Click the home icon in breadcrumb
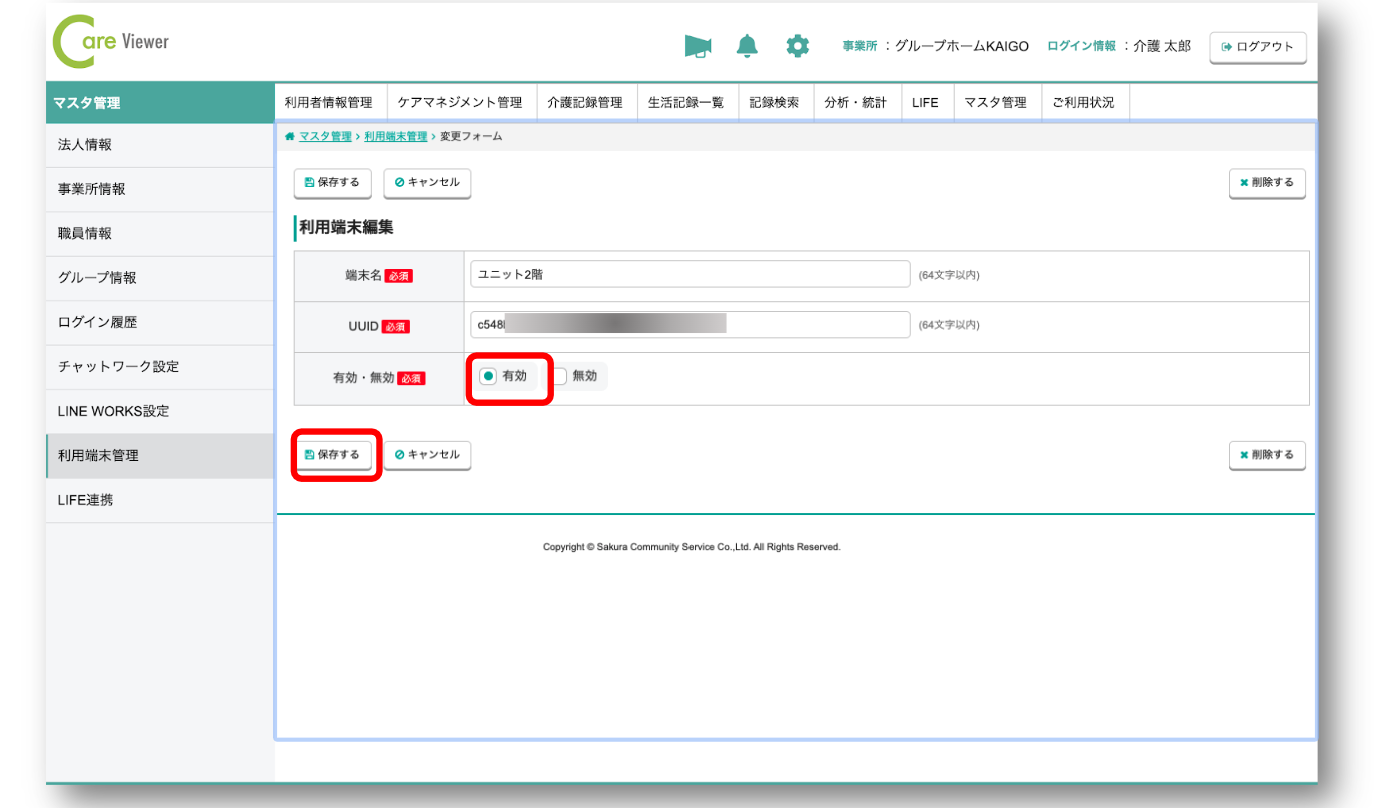 [x=290, y=137]
